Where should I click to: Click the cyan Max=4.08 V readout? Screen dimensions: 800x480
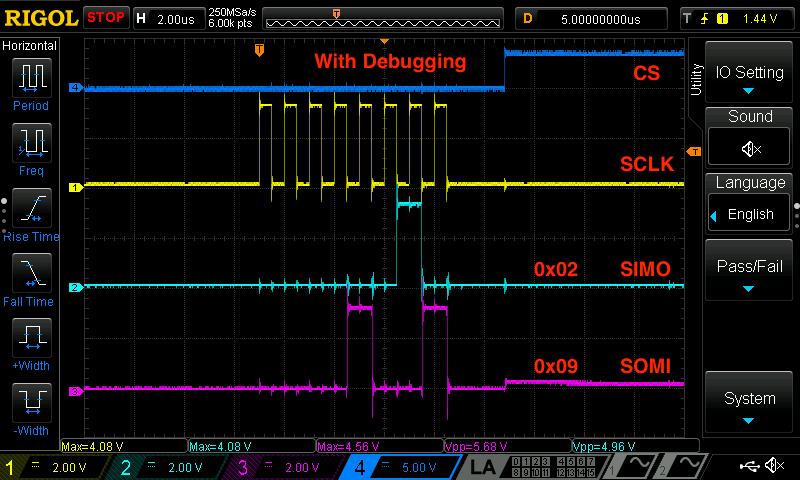coord(220,447)
